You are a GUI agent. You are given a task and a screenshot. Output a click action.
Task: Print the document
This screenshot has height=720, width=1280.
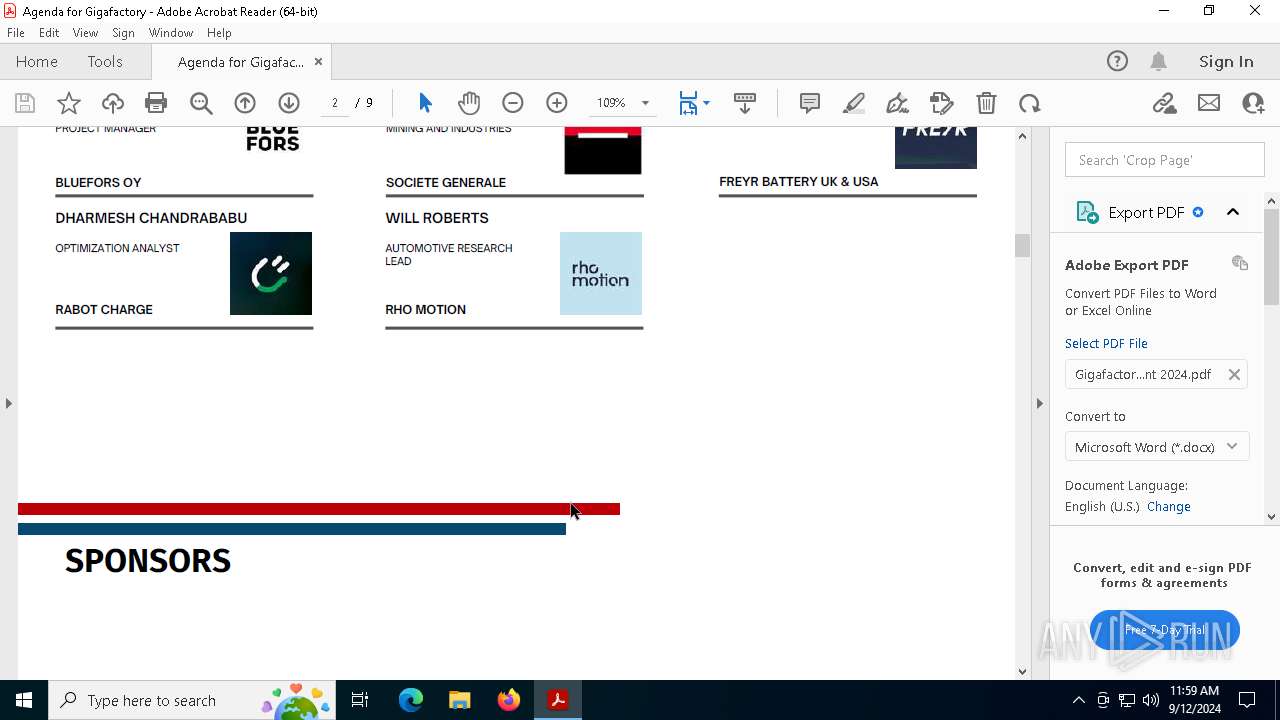[x=156, y=103]
